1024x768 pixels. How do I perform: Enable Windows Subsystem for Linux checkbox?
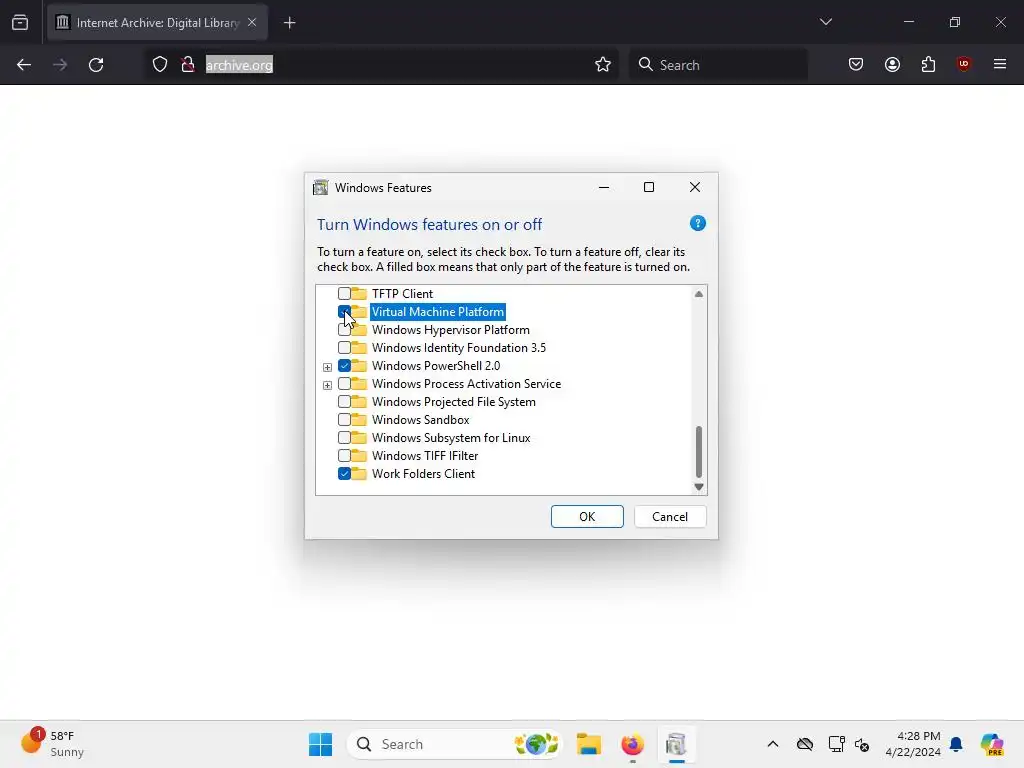coord(344,438)
